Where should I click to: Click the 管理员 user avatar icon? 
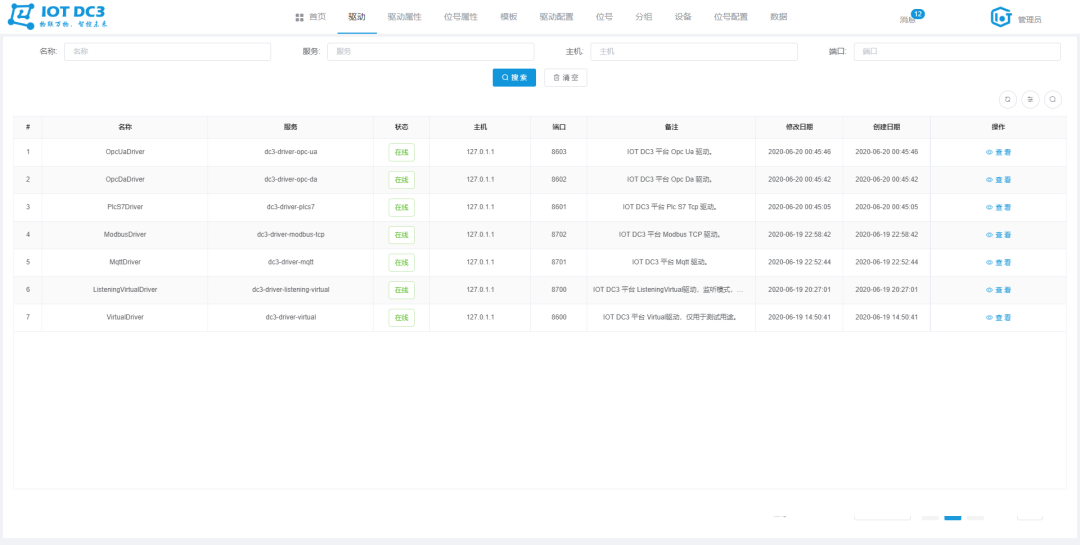[1001, 17]
